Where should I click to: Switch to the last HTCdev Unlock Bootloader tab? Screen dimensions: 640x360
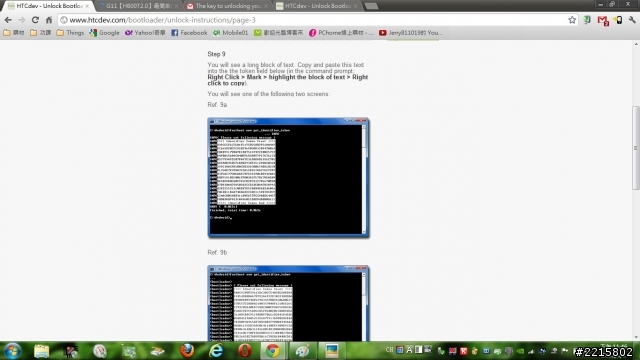pyautogui.click(x=316, y=6)
